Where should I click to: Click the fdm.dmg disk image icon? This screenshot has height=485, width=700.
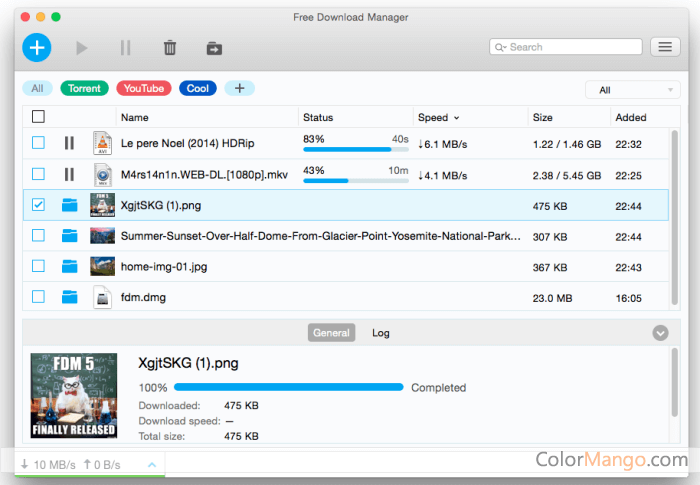102,297
